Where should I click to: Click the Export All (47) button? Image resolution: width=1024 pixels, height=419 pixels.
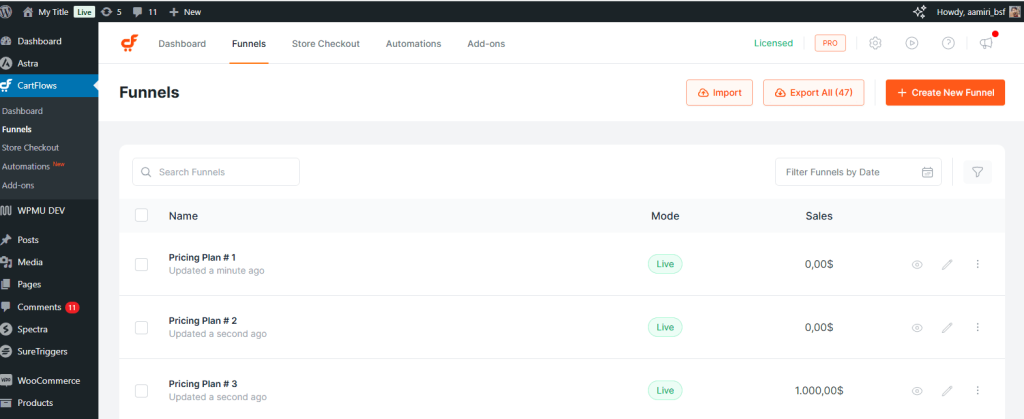(814, 93)
